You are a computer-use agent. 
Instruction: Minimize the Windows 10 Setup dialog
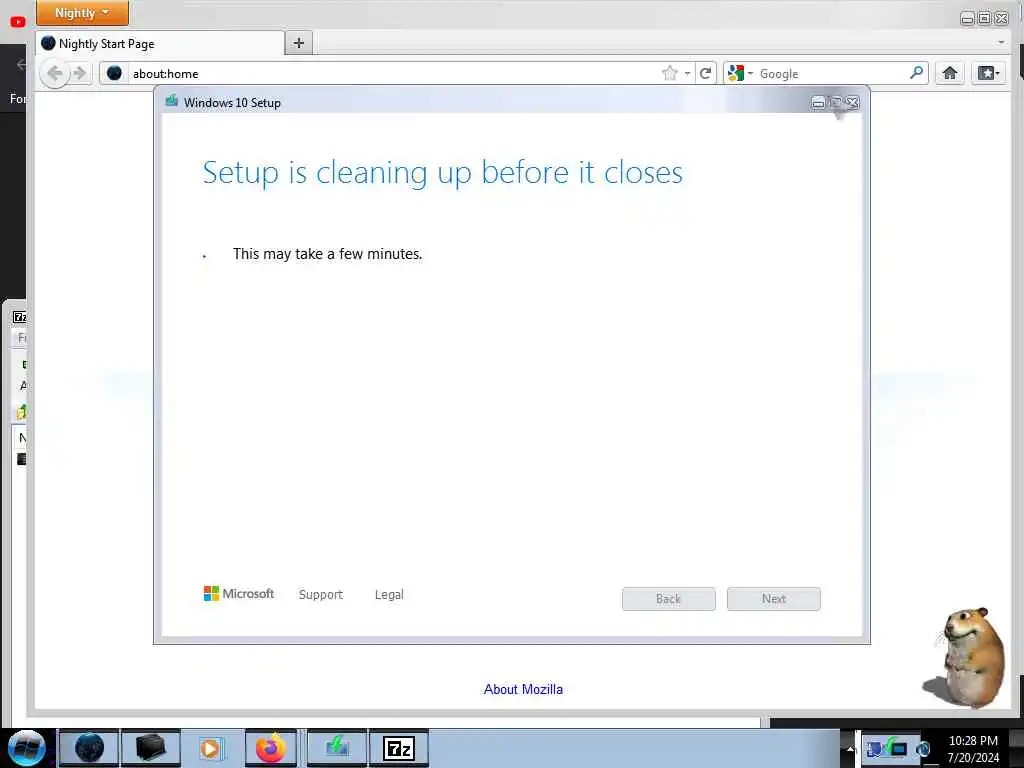[x=818, y=103]
